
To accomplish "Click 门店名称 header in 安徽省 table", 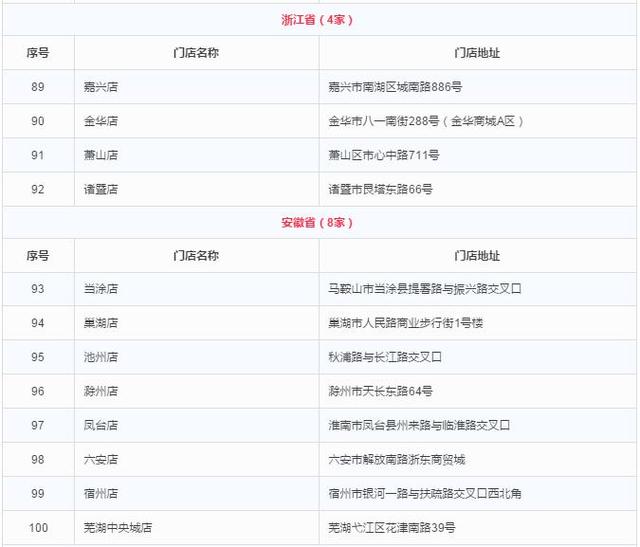I will click(196, 256).
